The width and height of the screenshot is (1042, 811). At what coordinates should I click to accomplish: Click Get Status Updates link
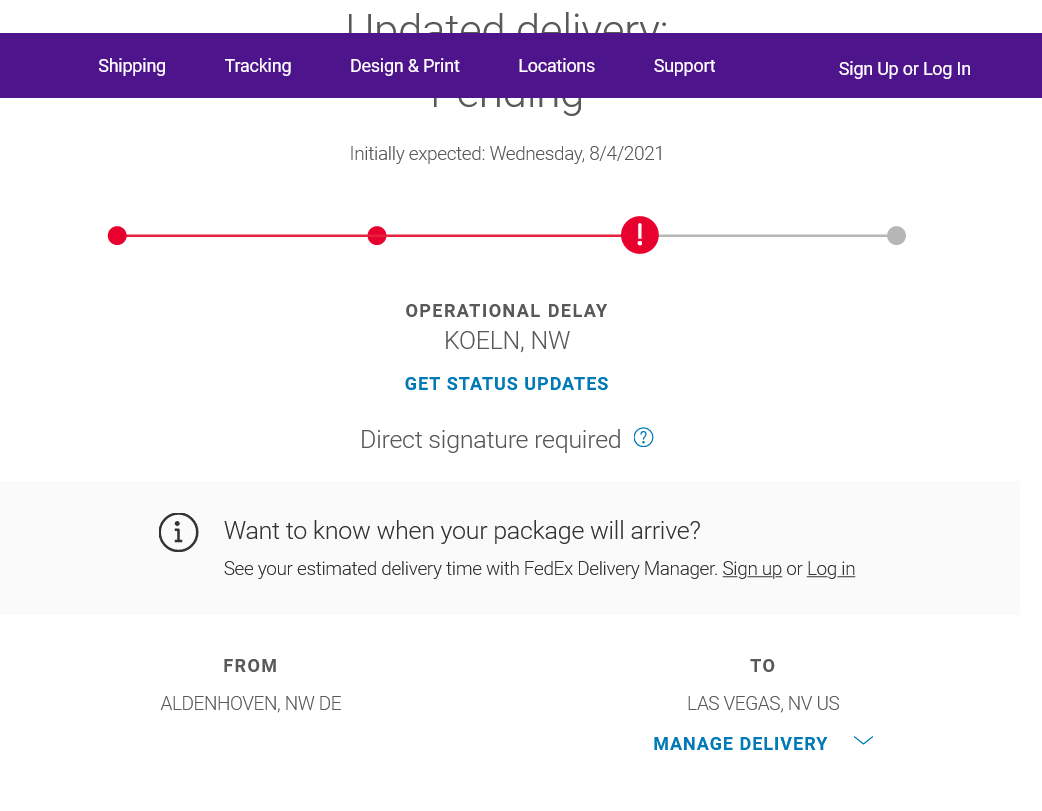[x=506, y=384]
